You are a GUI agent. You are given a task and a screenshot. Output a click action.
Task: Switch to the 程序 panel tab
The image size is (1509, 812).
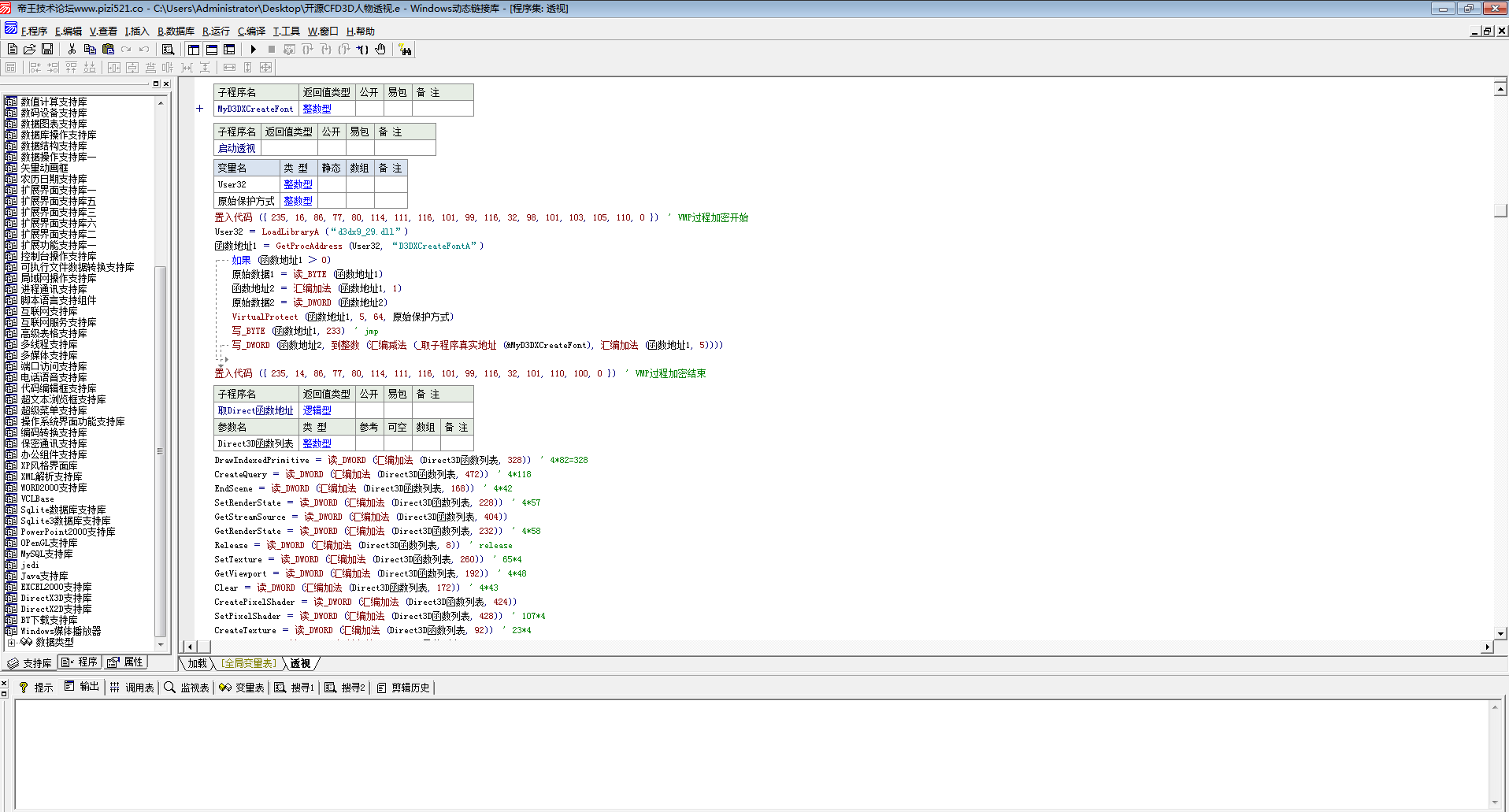[80, 662]
